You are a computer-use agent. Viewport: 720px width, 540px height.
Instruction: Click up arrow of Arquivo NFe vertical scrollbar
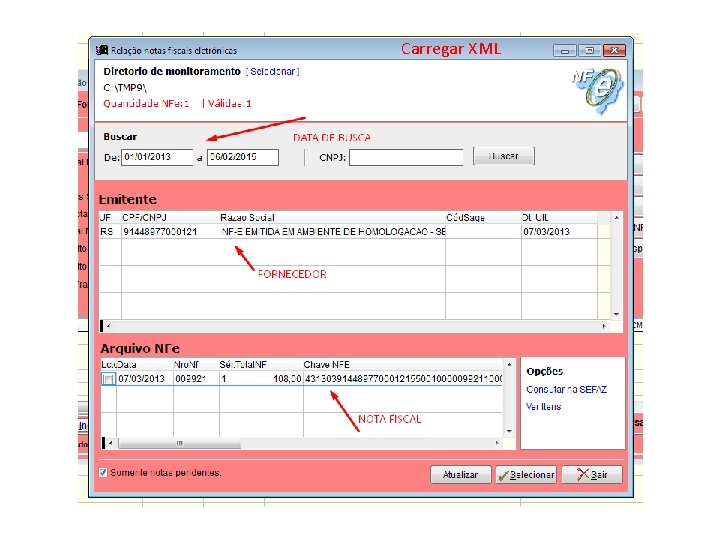tap(509, 365)
